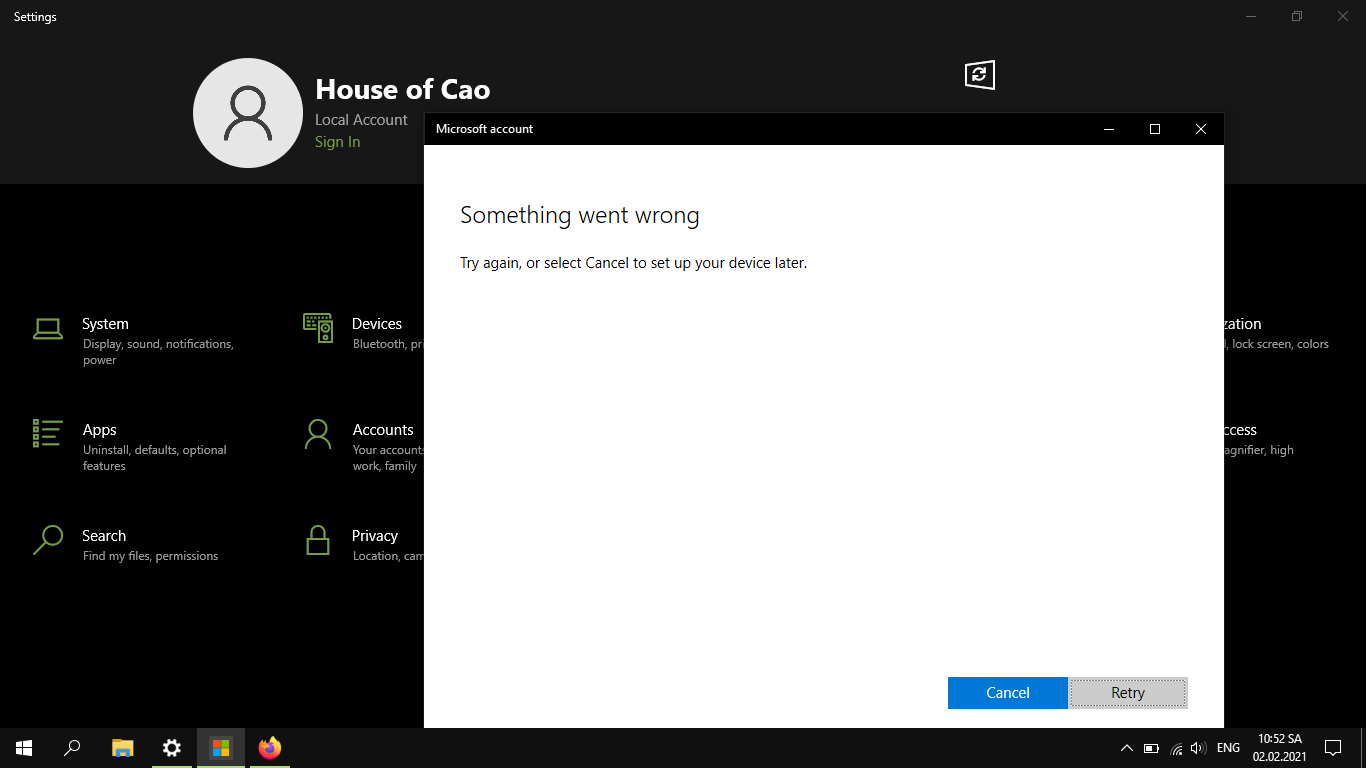Open the Action Center notification icon
Image resolution: width=1366 pixels, height=768 pixels.
point(1333,748)
